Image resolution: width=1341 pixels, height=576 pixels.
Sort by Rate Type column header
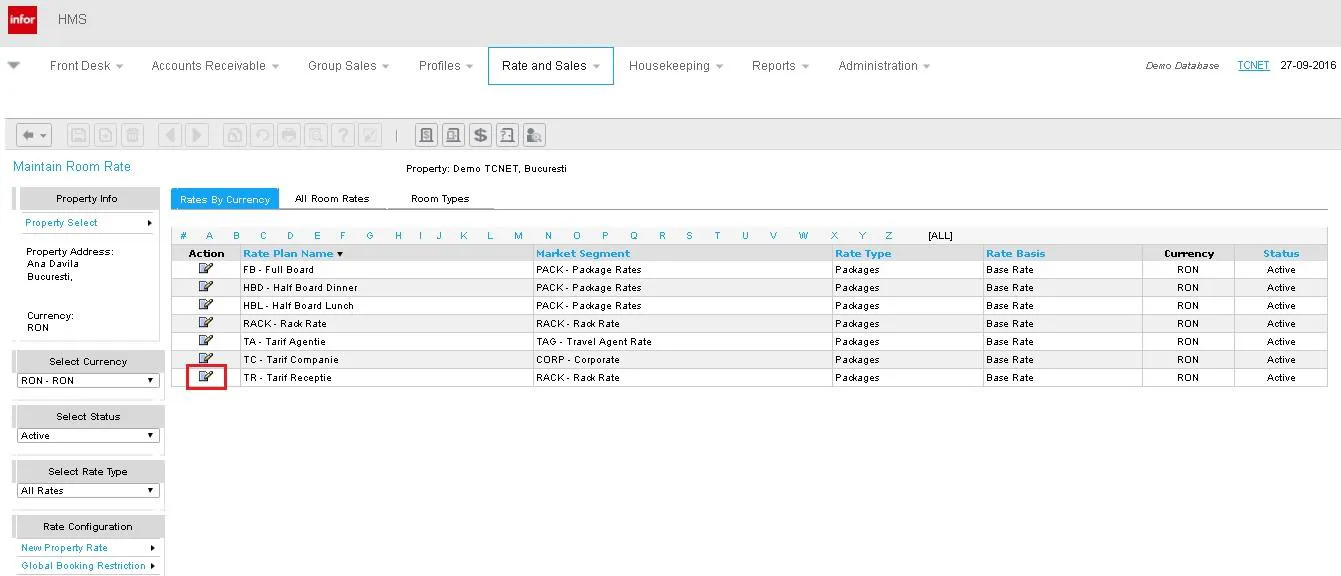pyautogui.click(x=863, y=254)
